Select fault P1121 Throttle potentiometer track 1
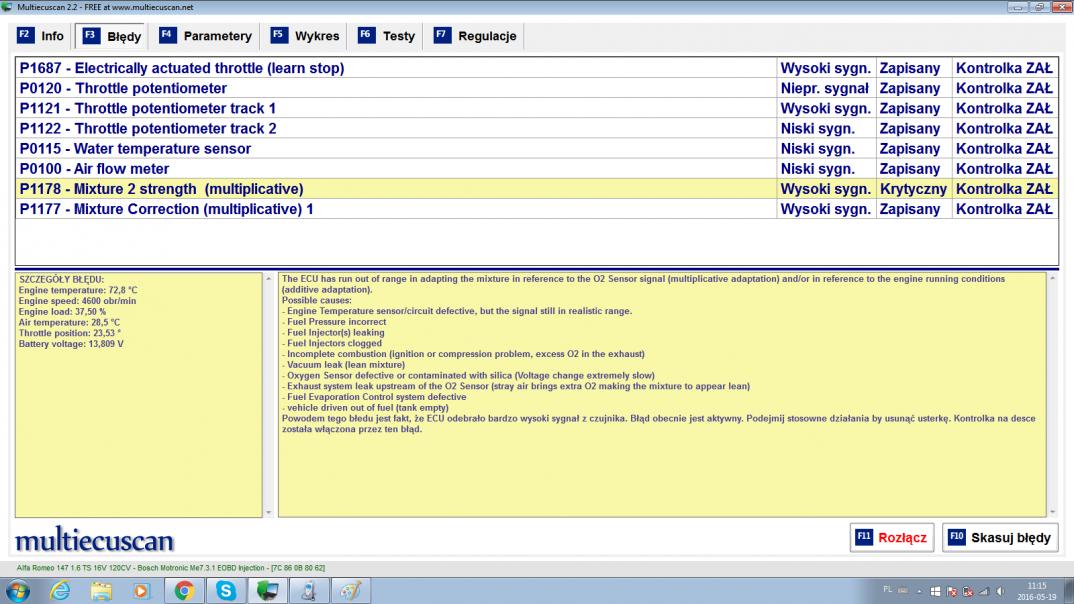The image size is (1074, 604). click(537, 108)
